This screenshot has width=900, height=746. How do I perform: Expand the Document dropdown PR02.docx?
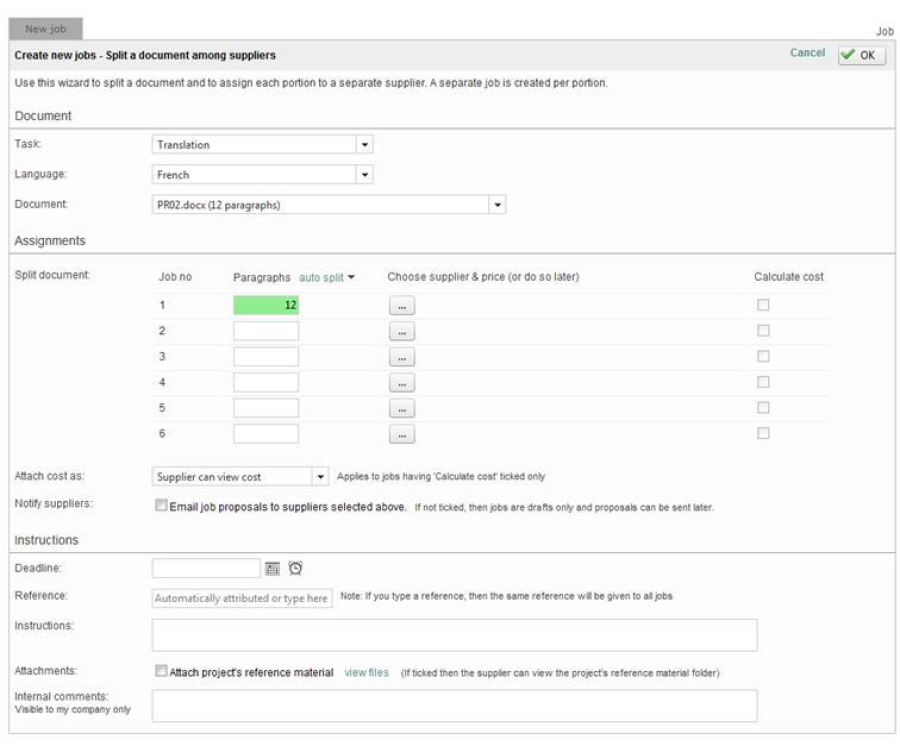click(x=498, y=205)
